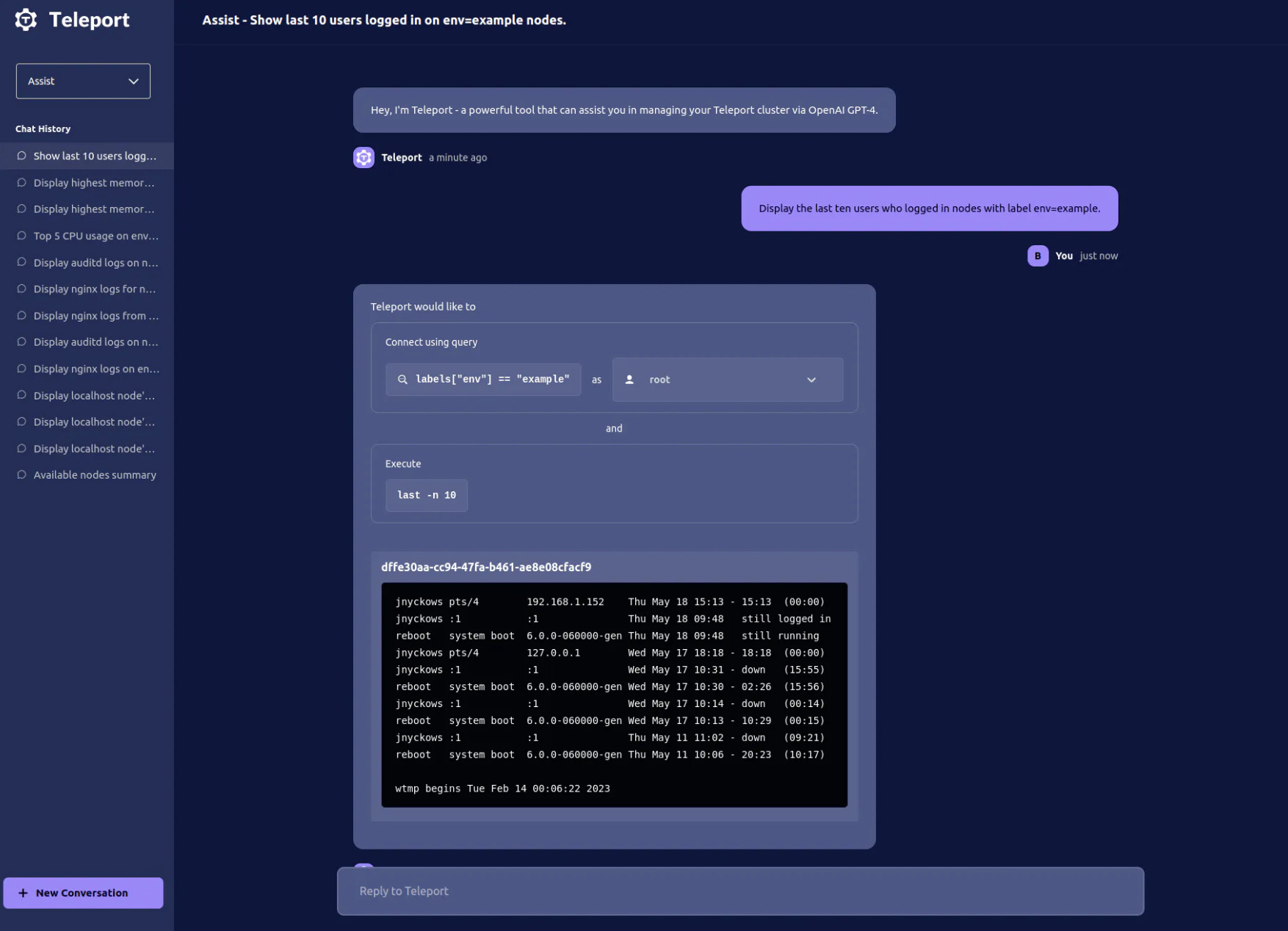Open 'Display nginx logs from …' conversation
The height and width of the screenshot is (931, 1288).
[x=87, y=316]
